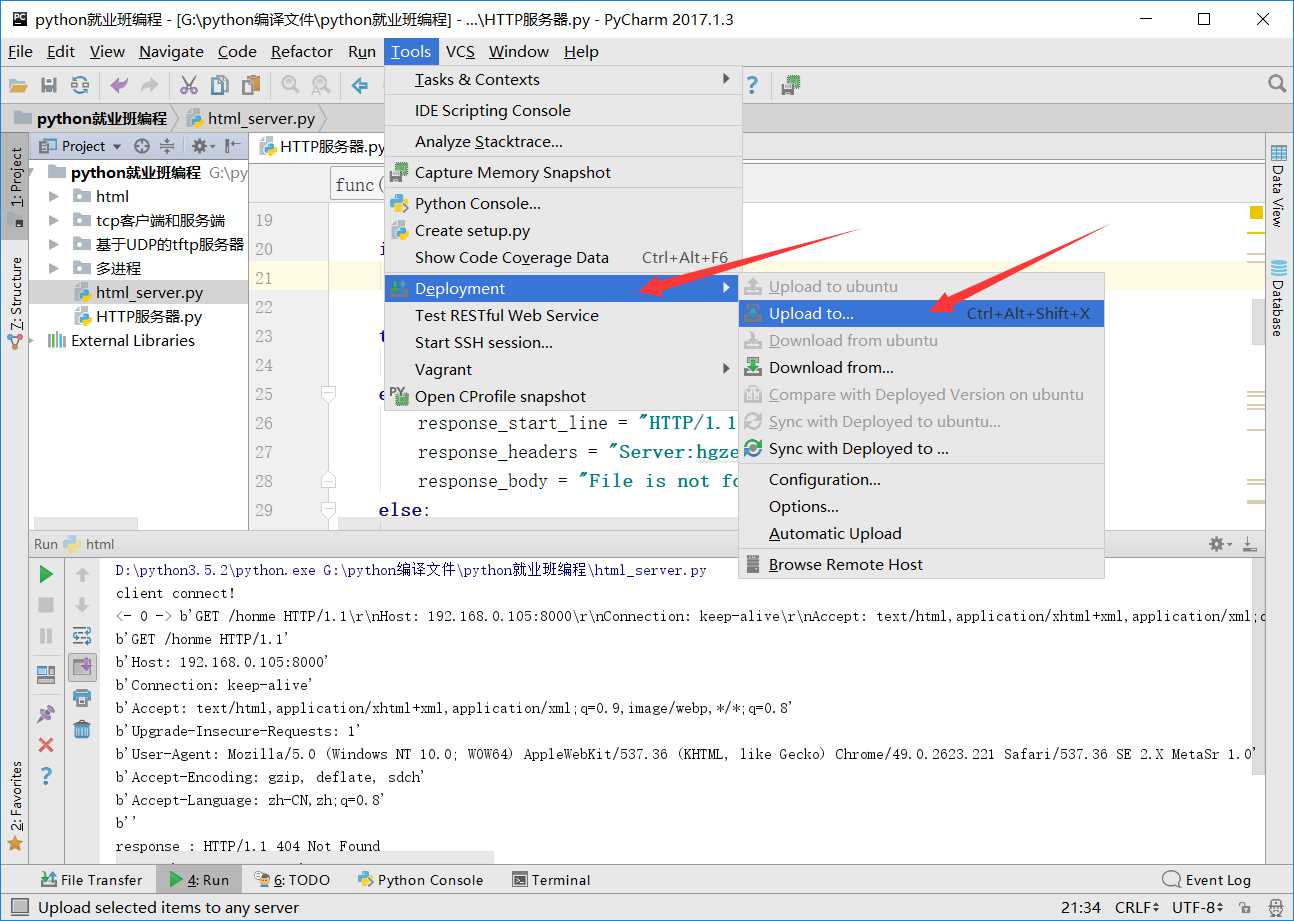Image resolution: width=1294 pixels, height=921 pixels.
Task: Click the Run panel help question mark
Action: click(46, 776)
